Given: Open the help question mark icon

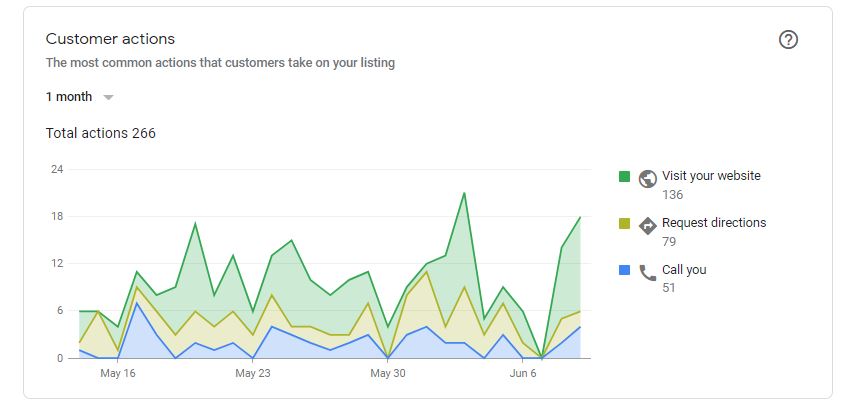Looking at the screenshot, I should (788, 40).
